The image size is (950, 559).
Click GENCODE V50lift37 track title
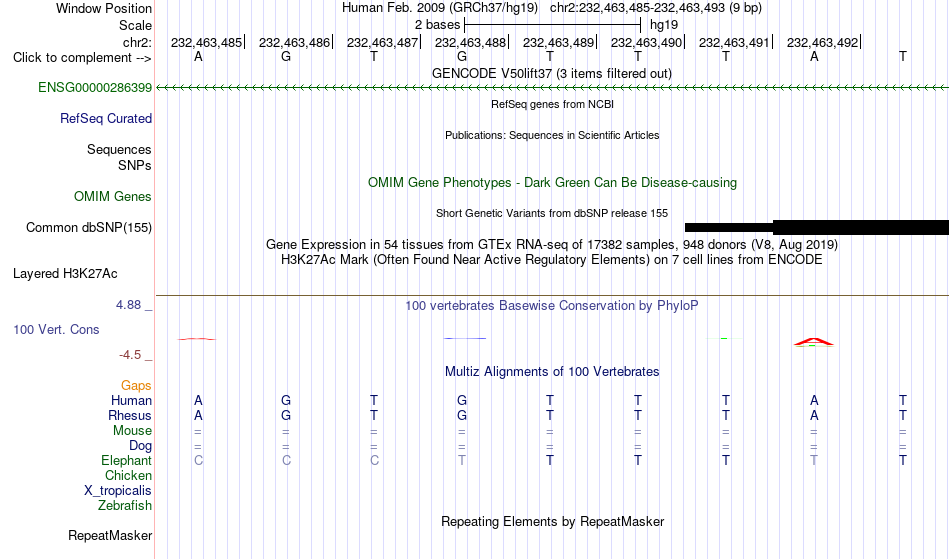click(x=552, y=74)
